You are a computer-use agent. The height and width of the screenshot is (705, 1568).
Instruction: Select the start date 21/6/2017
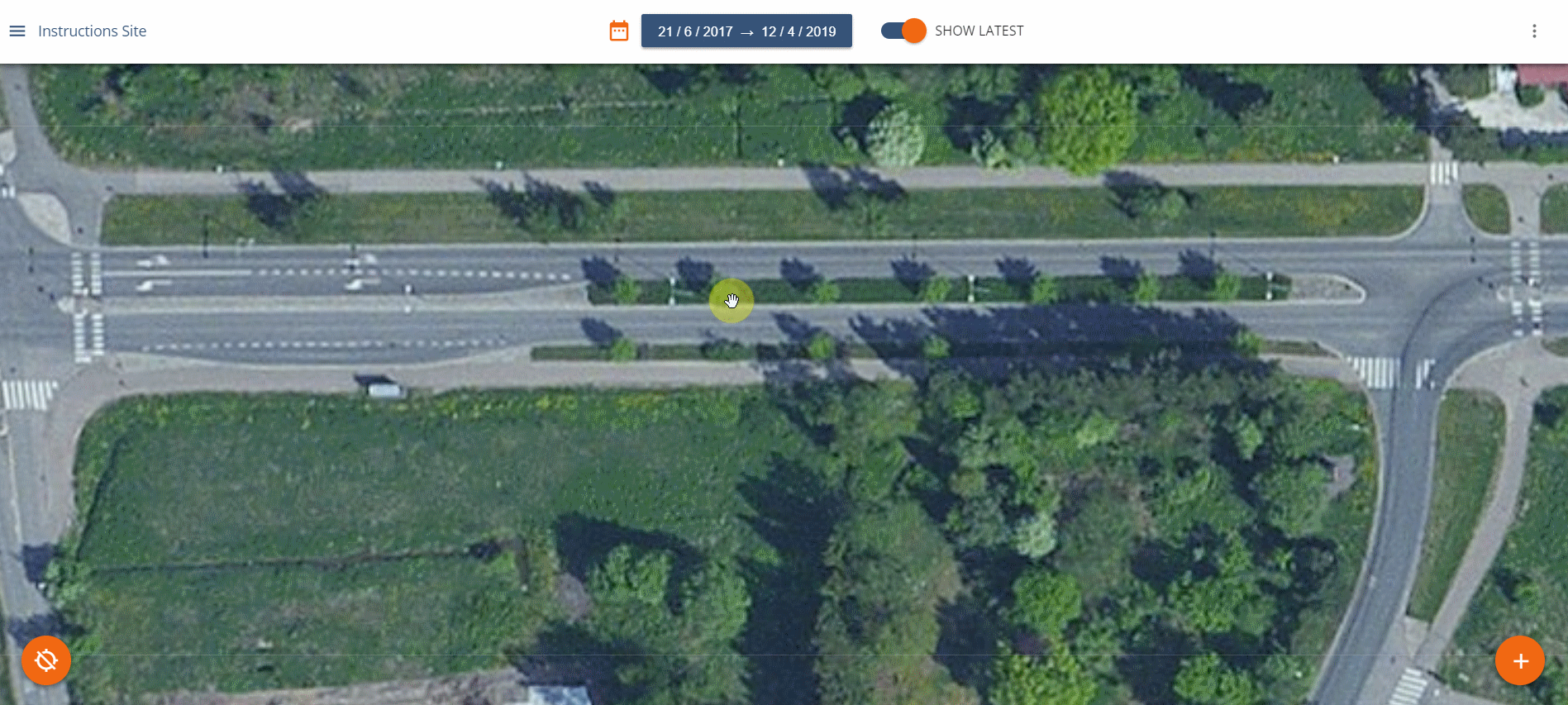(x=695, y=31)
